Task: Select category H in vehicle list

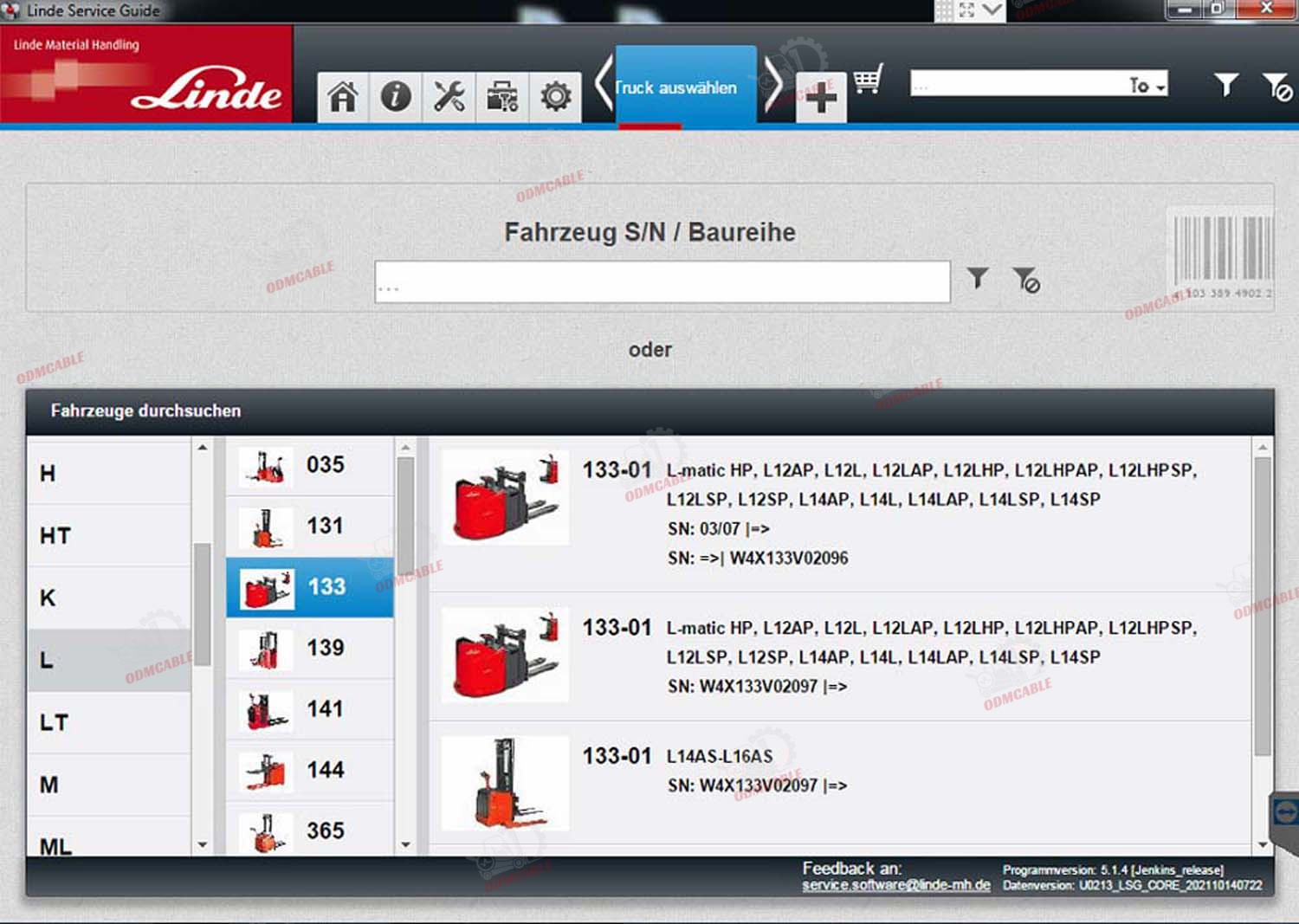Action: click(x=109, y=473)
